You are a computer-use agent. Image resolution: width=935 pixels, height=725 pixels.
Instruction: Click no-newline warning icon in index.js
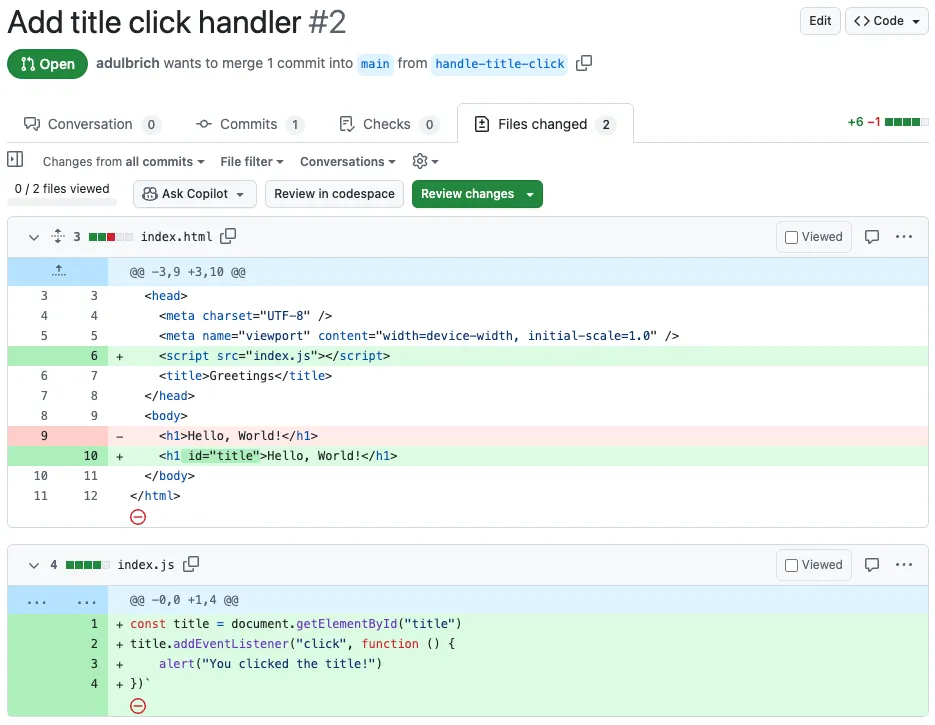click(x=138, y=706)
